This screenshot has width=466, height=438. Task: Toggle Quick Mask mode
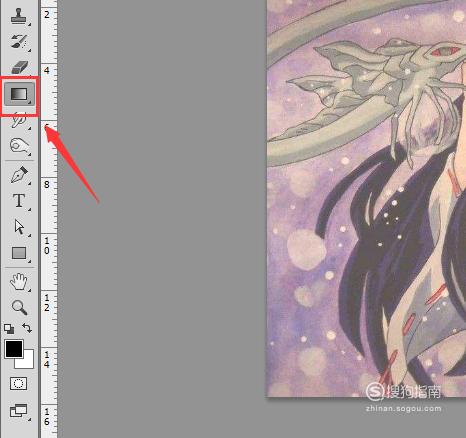click(19, 384)
